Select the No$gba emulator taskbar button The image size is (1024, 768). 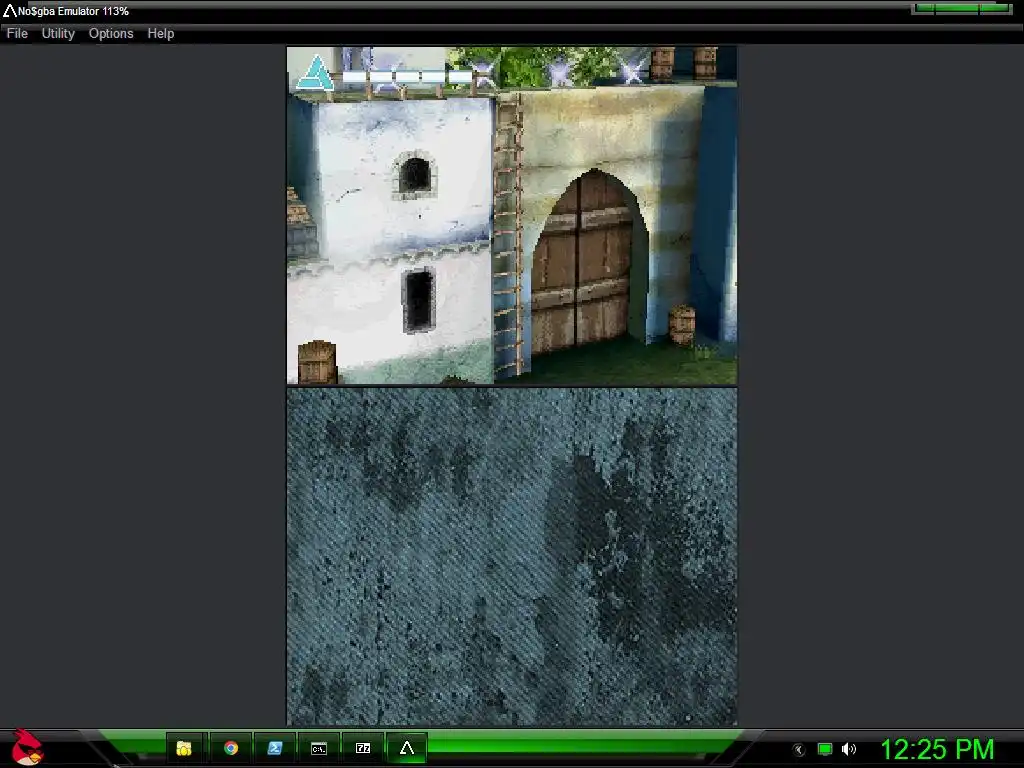pos(406,748)
